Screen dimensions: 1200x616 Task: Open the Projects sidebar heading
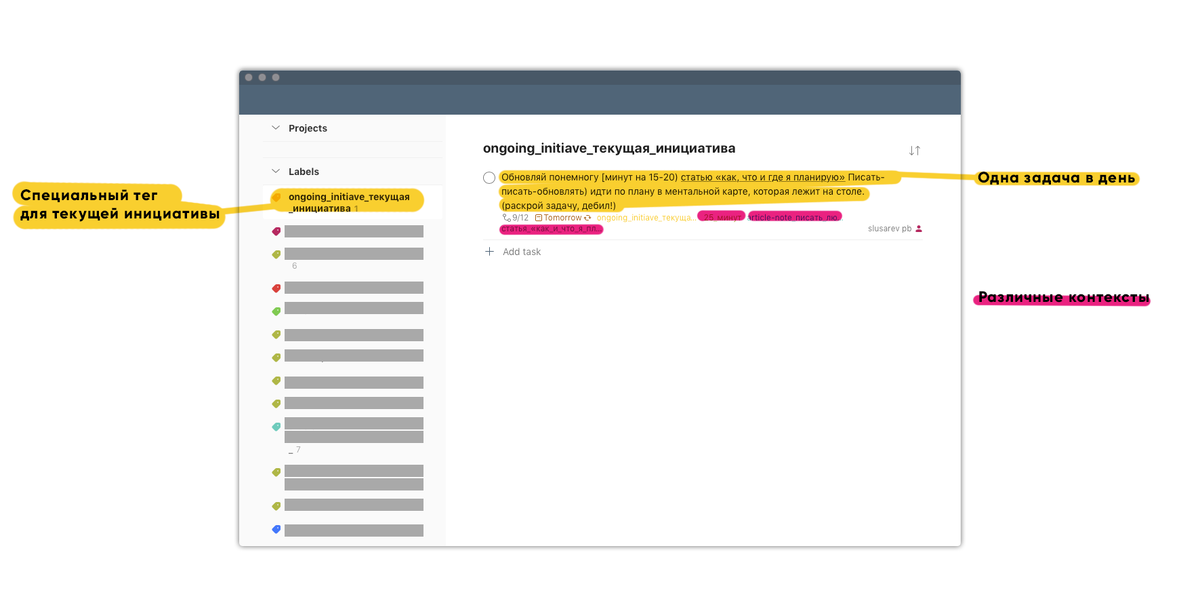(308, 128)
